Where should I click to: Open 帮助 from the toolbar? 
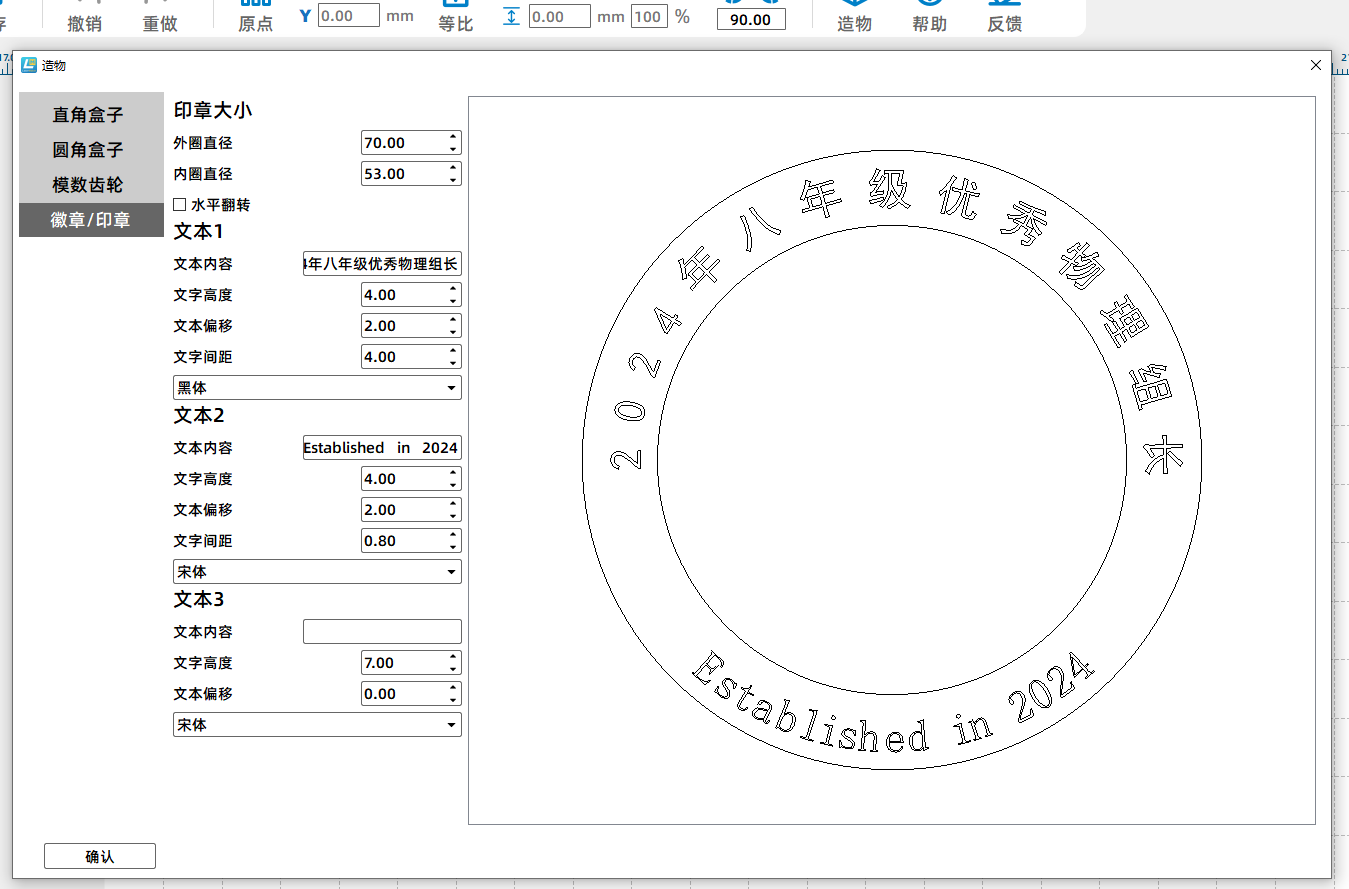929,16
